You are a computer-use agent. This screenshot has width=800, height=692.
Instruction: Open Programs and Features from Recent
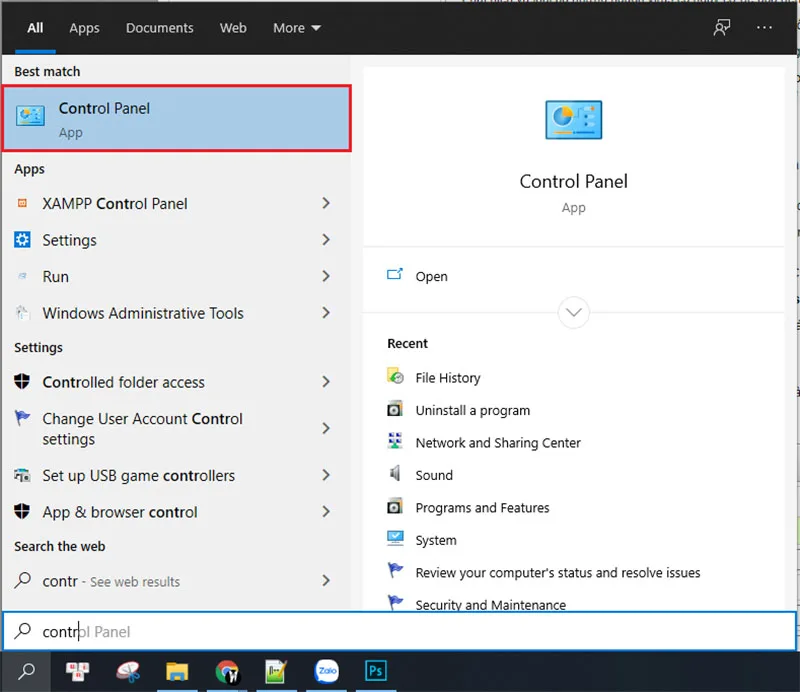[482, 508]
